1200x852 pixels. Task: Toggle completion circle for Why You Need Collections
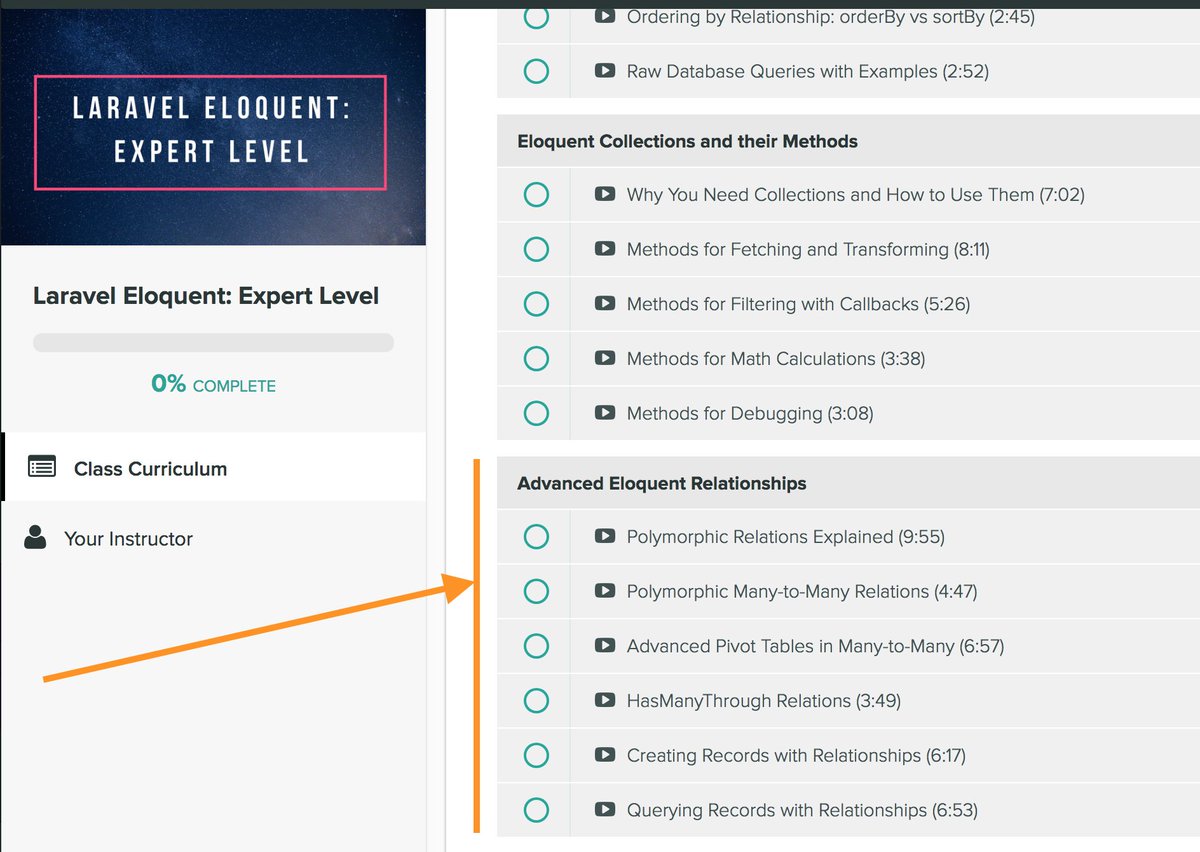coord(536,194)
